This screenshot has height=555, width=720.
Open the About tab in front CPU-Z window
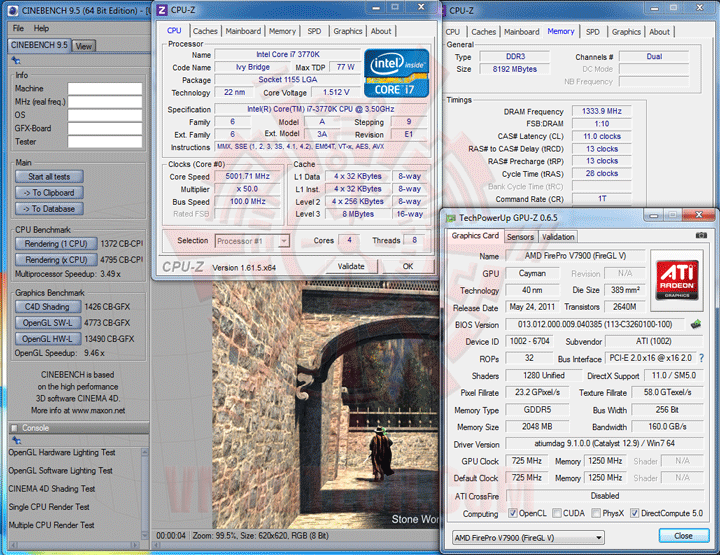click(381, 31)
